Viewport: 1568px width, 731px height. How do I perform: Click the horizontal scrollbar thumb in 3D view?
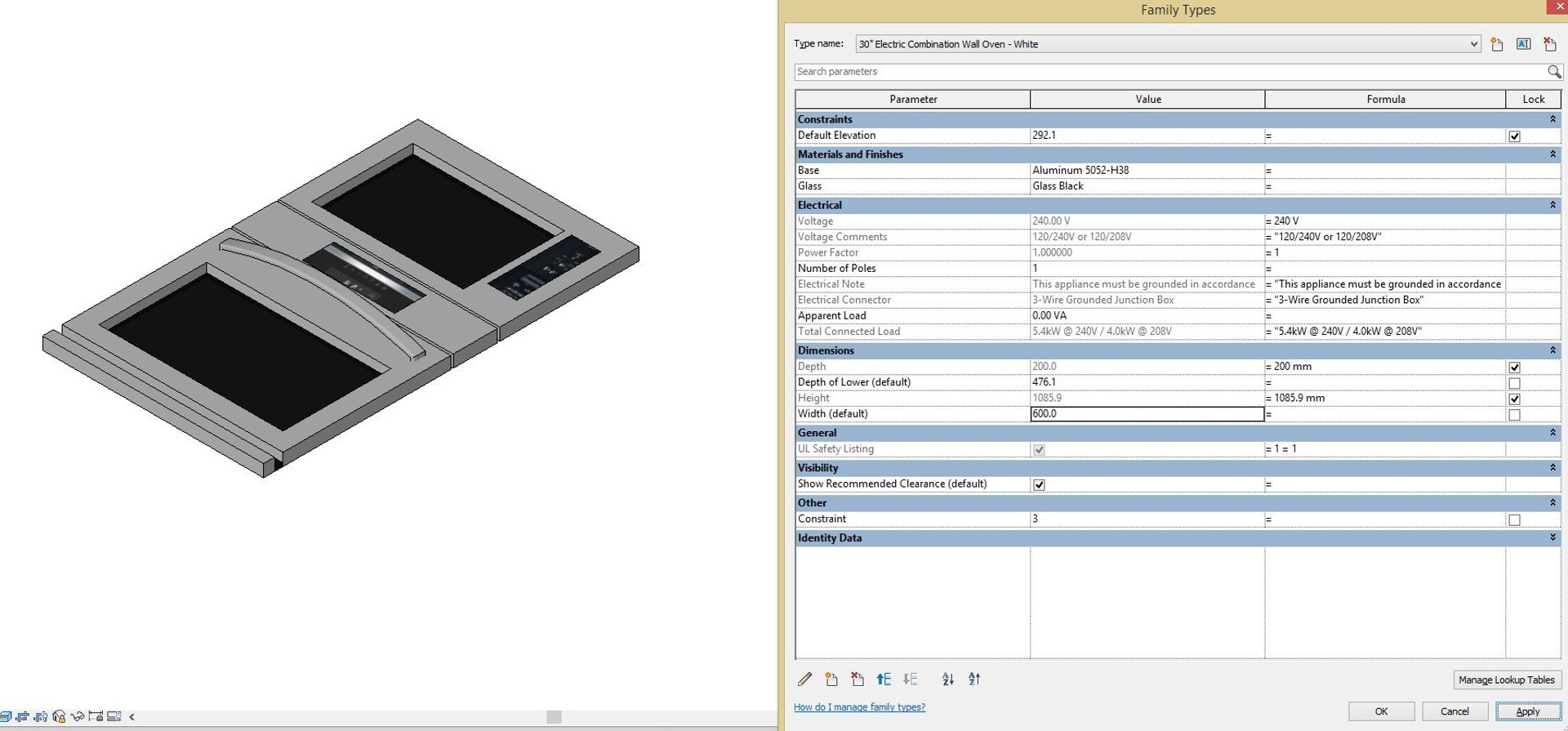tap(554, 717)
